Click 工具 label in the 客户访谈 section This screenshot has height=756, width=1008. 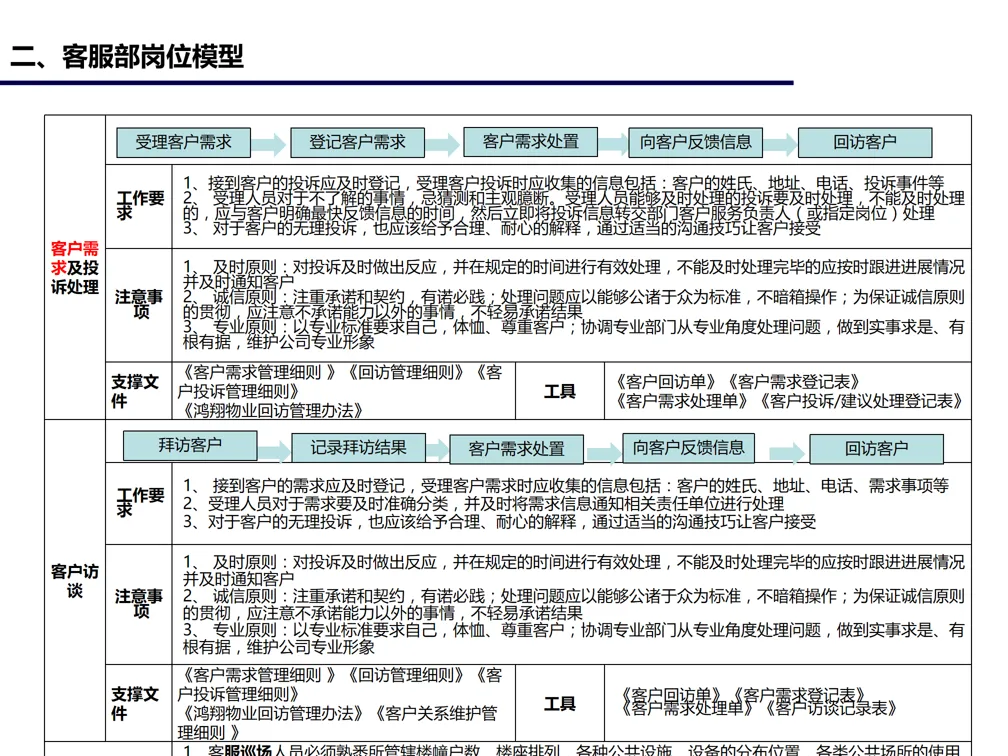pos(559,703)
